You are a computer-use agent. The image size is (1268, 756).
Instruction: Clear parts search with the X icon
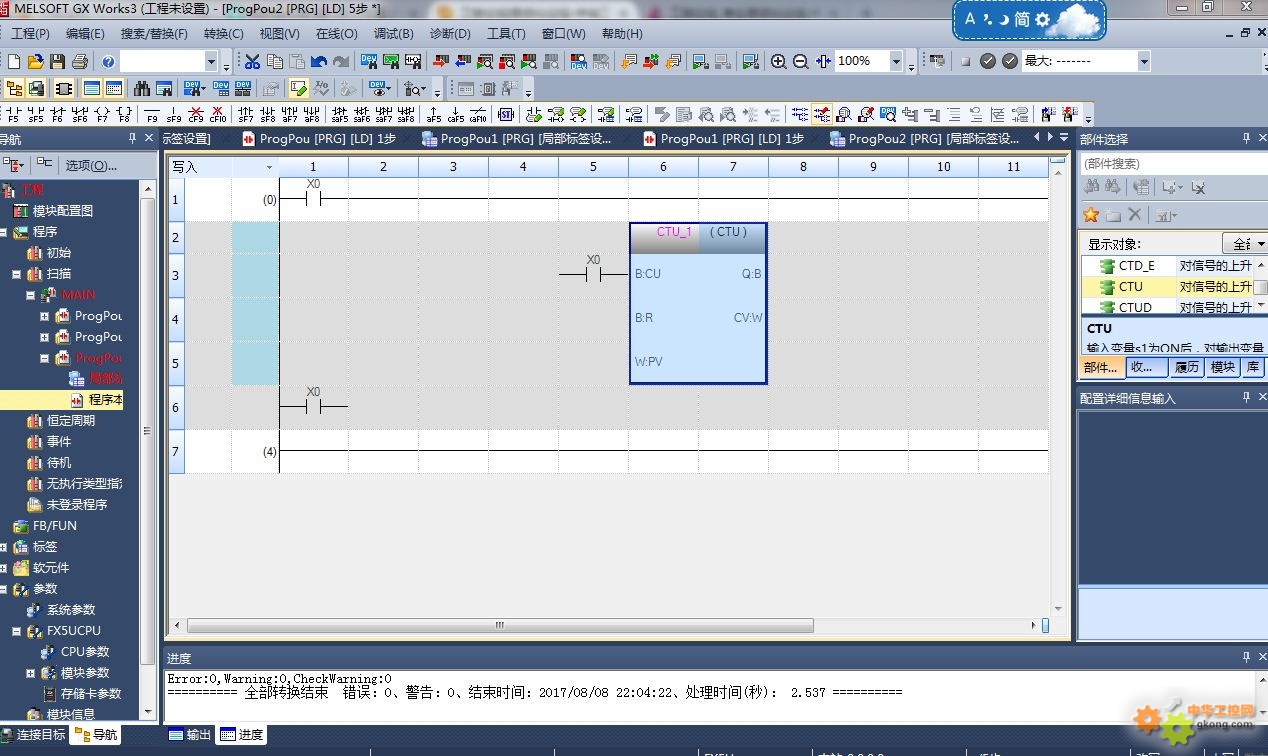[1198, 187]
